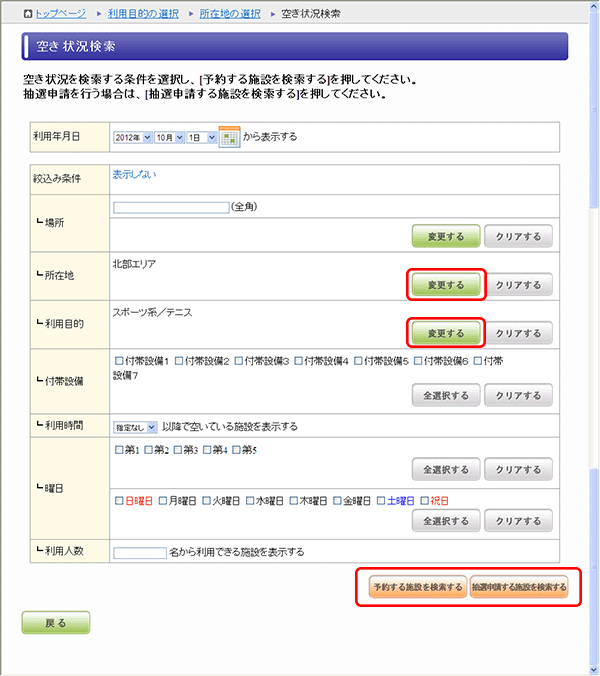The width and height of the screenshot is (600, 676).
Task: Click the 表示しない link
Action: point(134,175)
